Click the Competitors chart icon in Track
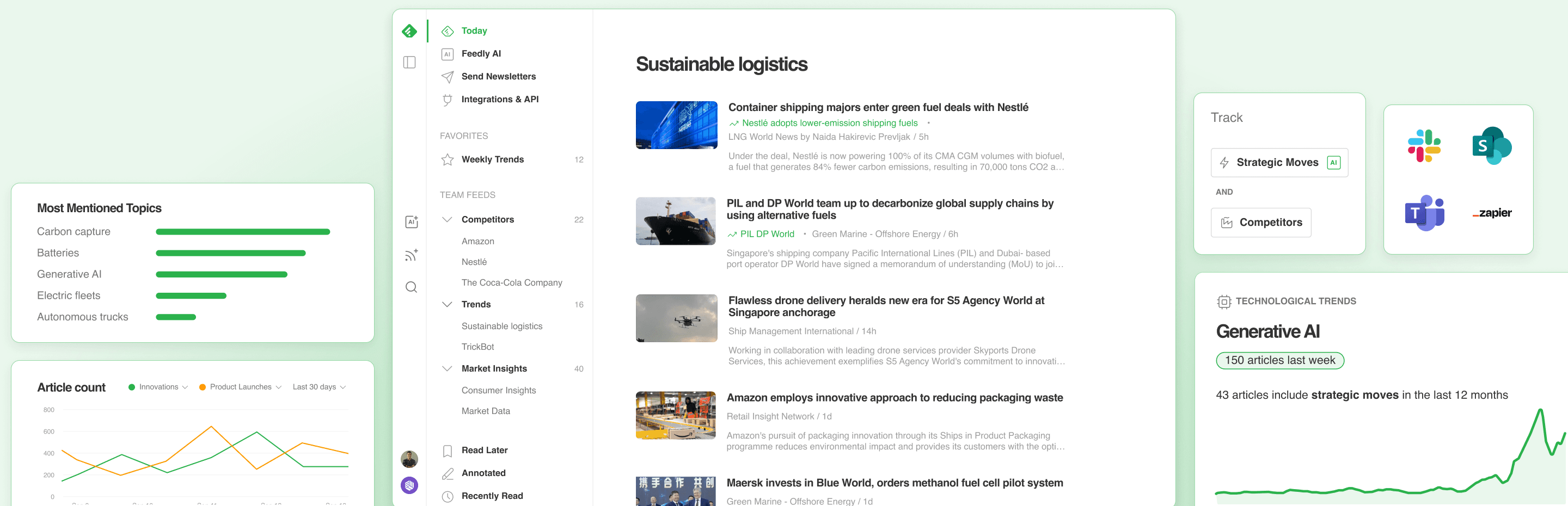Screen dimensions: 1568x506 (x=1227, y=223)
